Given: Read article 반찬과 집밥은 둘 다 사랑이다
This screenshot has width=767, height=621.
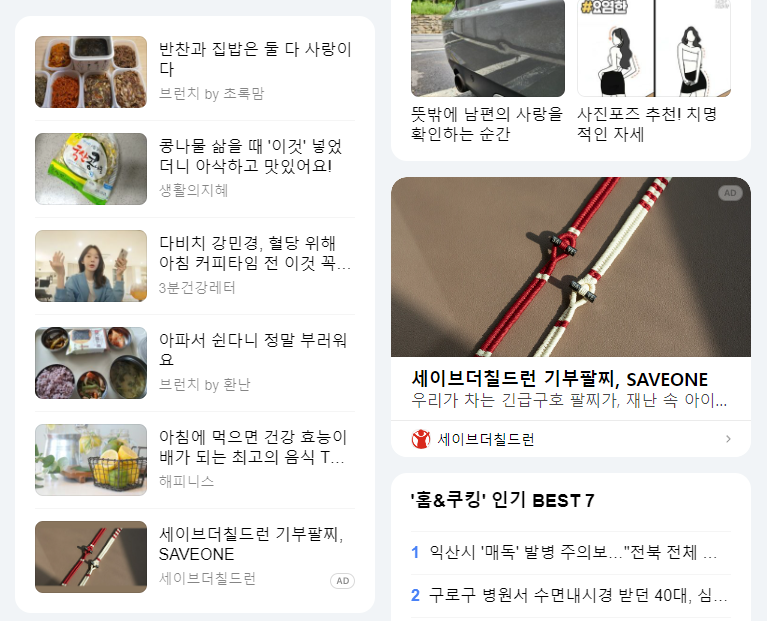Looking at the screenshot, I should [x=255, y=59].
